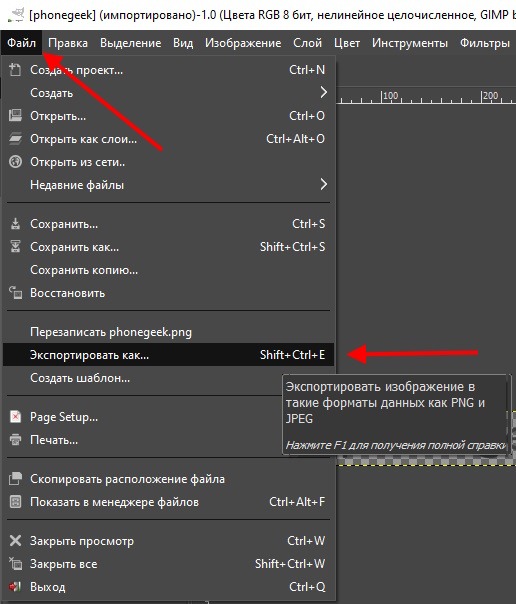Viewport: 516px width, 604px height.
Task: Choose Сохранить… entry
Action: [168, 223]
